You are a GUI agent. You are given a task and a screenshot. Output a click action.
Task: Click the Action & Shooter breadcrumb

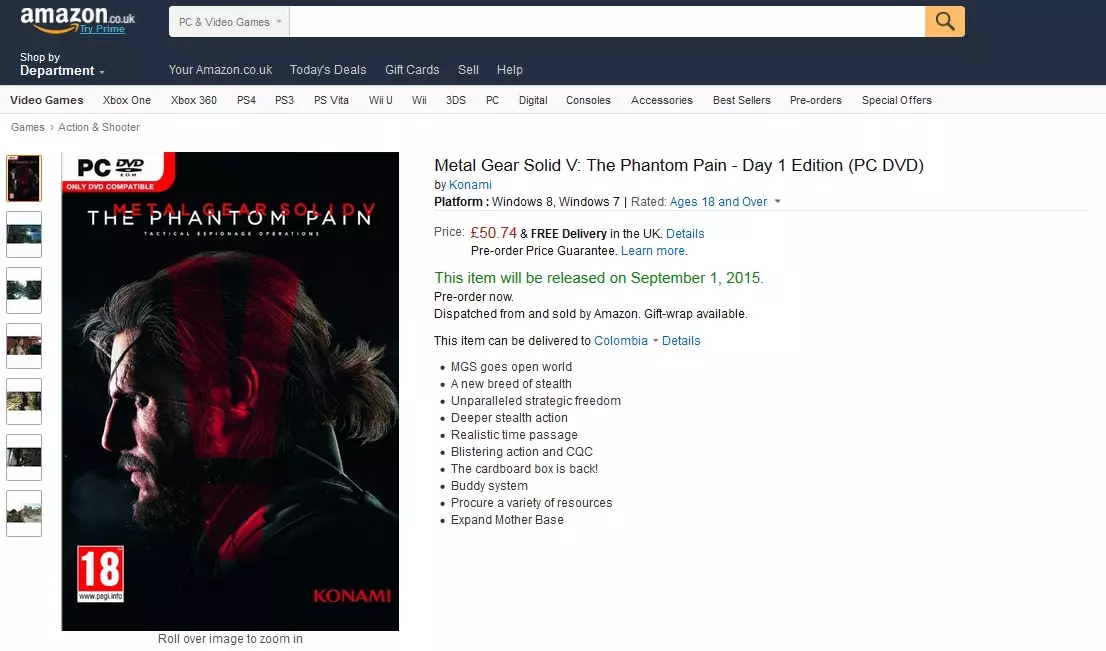(99, 127)
